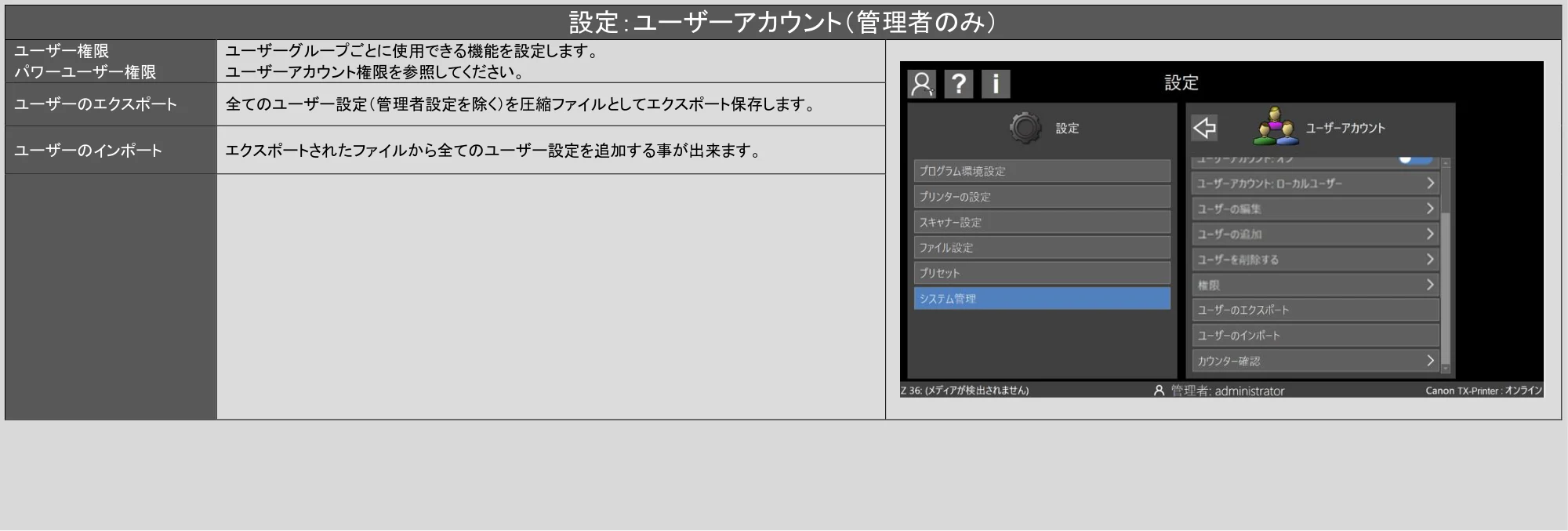1568x531 pixels.
Task: Click the user login icon
Action: pyautogui.click(x=922, y=84)
